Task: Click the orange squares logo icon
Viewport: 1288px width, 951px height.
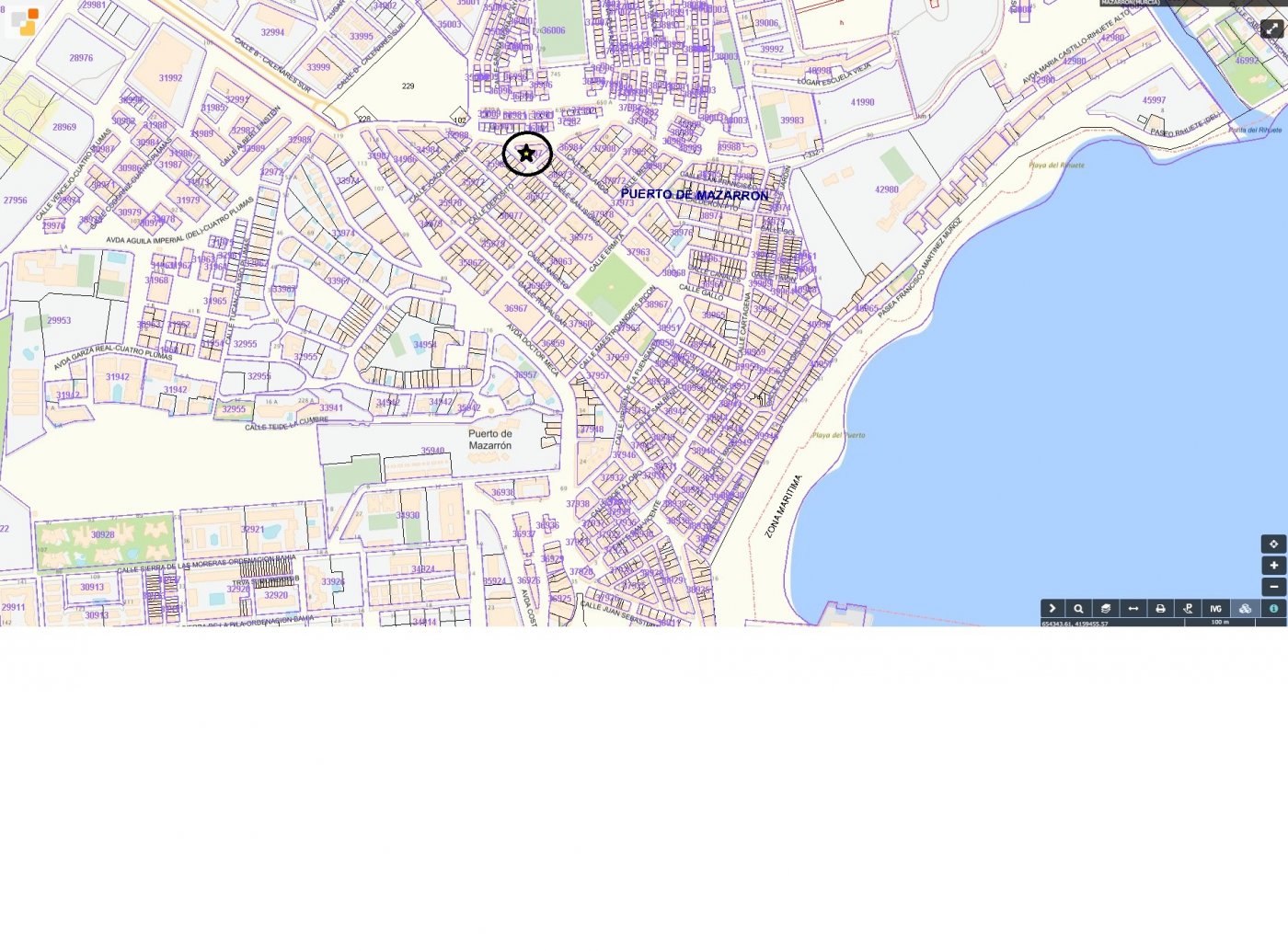Action: (x=25, y=22)
